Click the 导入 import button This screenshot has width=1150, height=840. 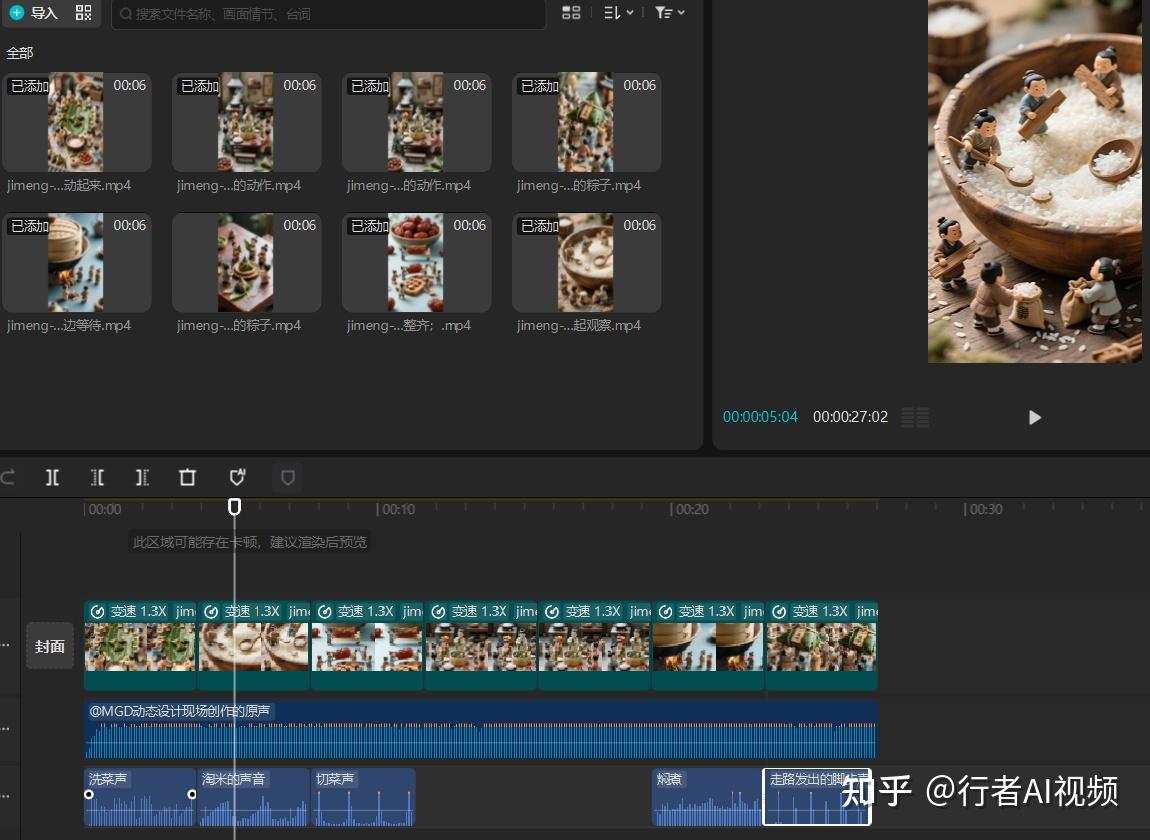coord(35,13)
